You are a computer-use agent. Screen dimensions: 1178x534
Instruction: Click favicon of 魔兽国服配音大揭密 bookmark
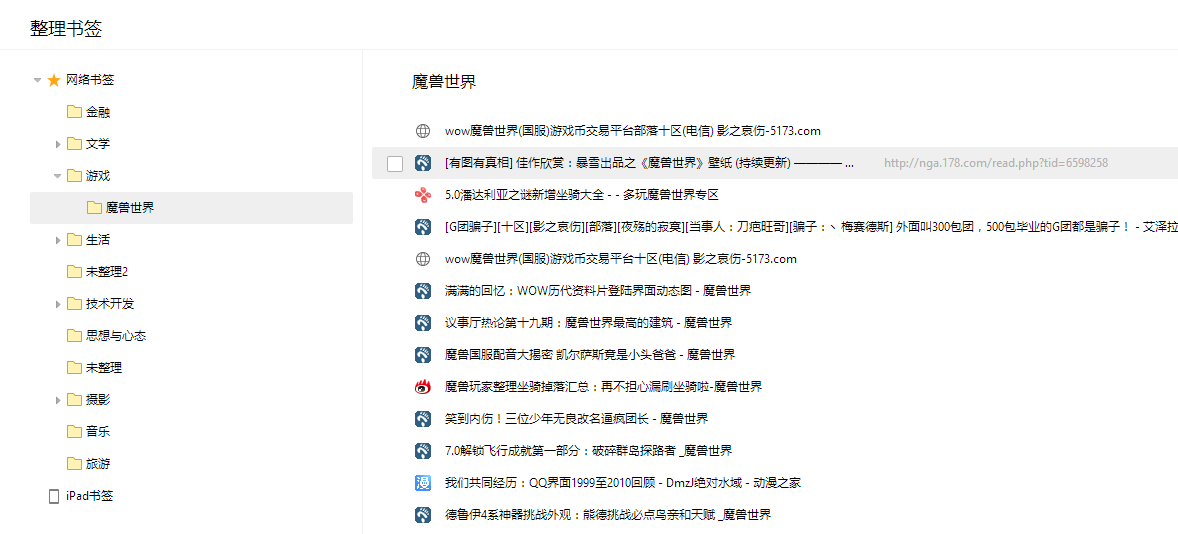pos(422,354)
